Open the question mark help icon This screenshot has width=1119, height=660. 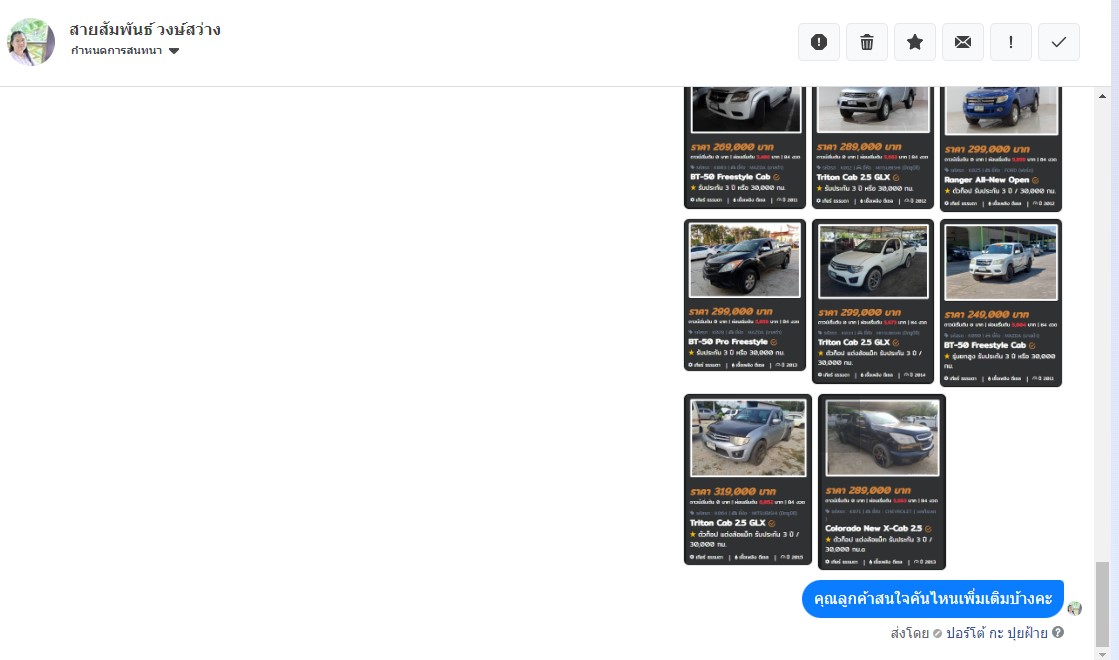1058,632
